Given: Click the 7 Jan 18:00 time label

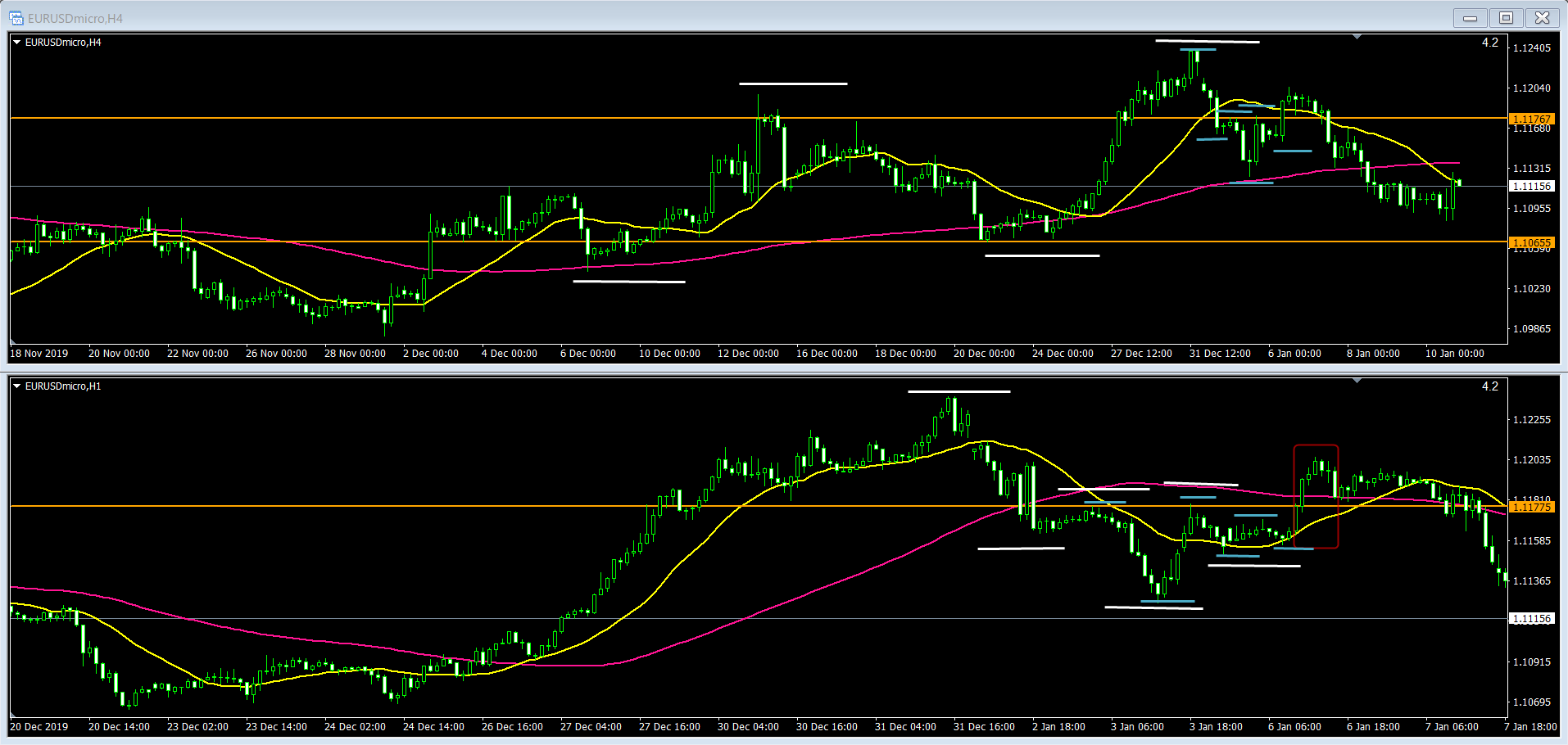Looking at the screenshot, I should click(1530, 727).
